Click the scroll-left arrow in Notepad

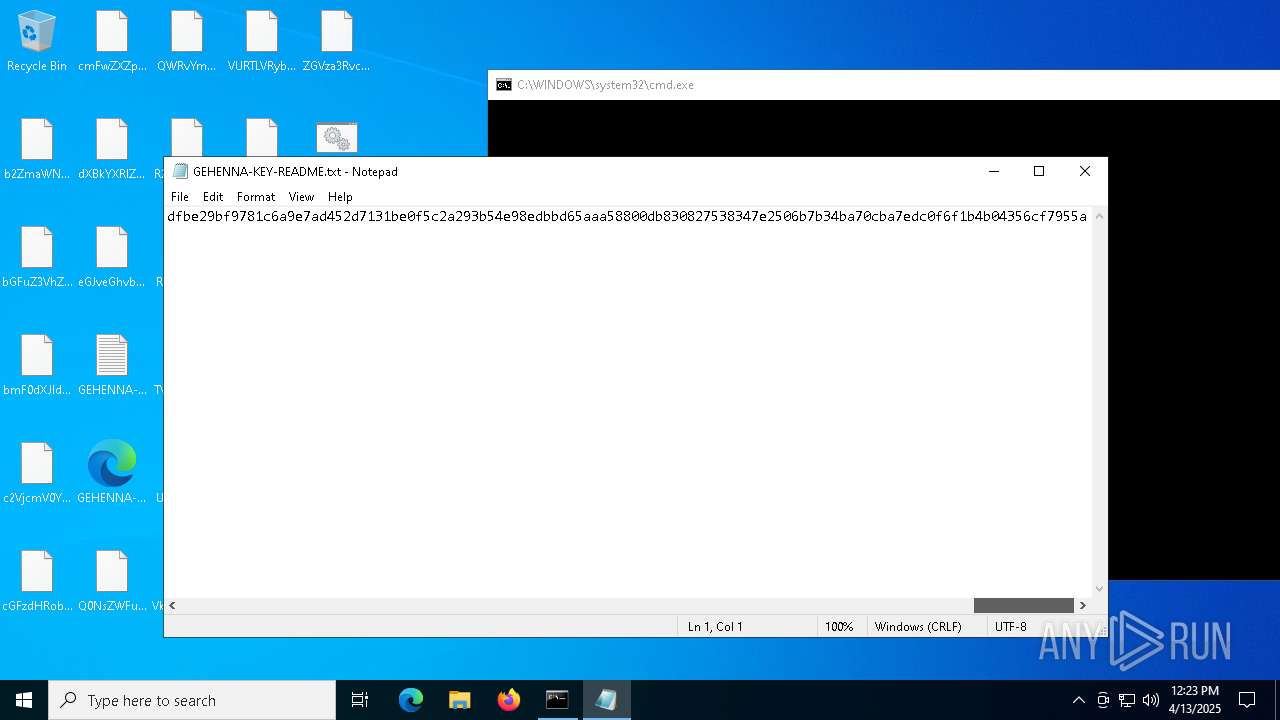click(172, 605)
